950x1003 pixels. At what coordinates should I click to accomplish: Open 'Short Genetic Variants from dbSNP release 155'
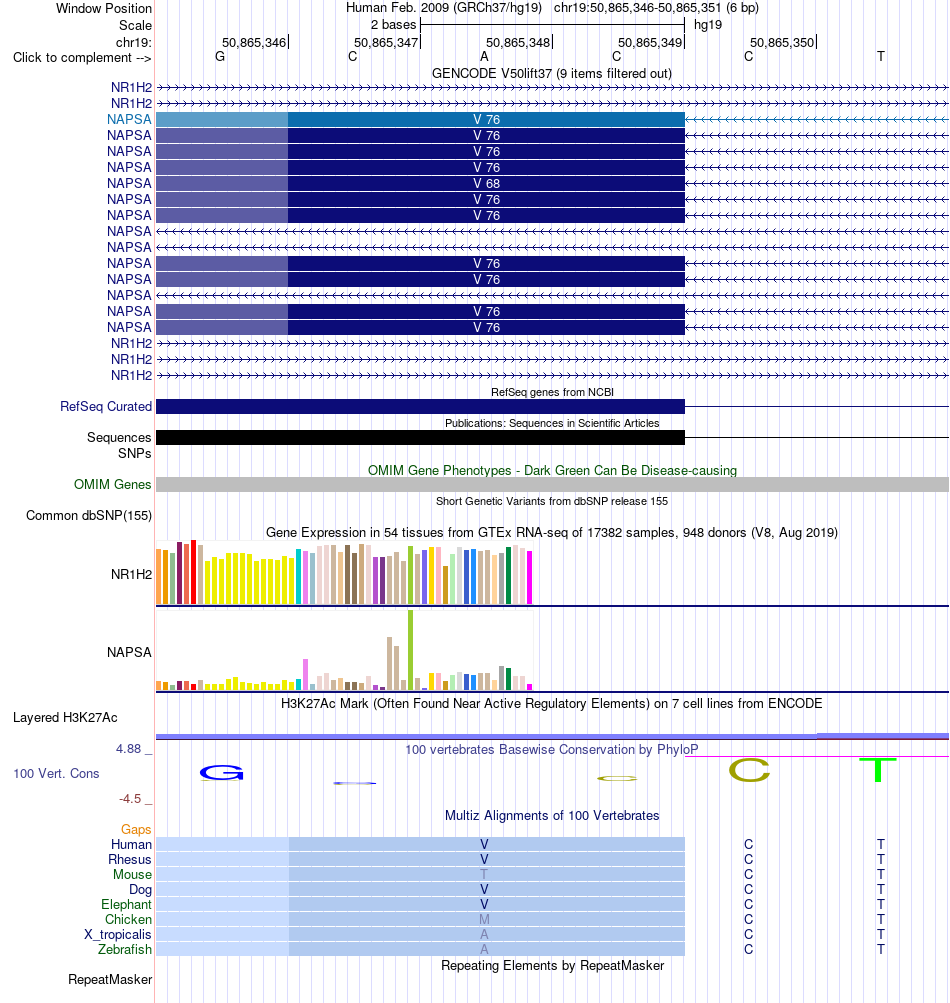pyautogui.click(x=551, y=501)
